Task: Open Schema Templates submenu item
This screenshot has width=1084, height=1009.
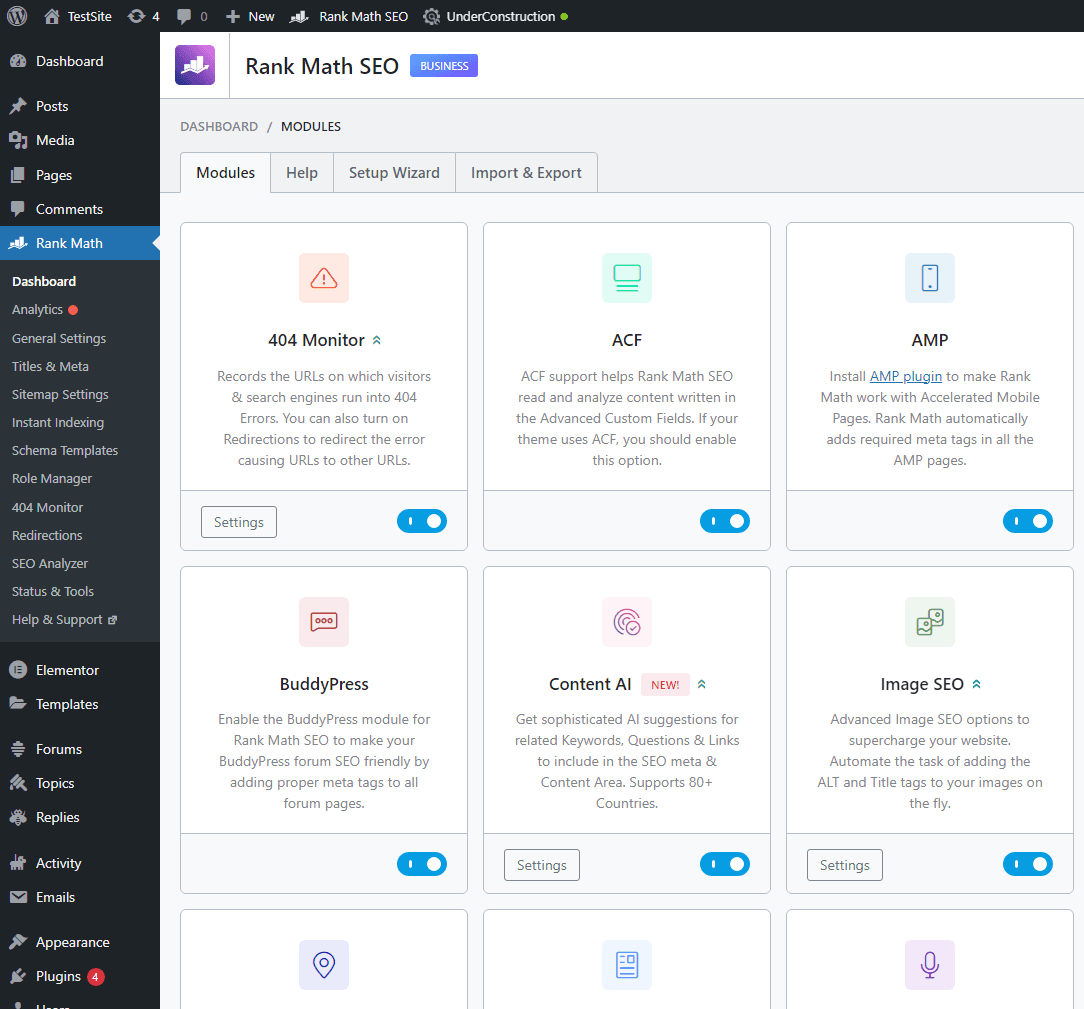Action: 65,451
